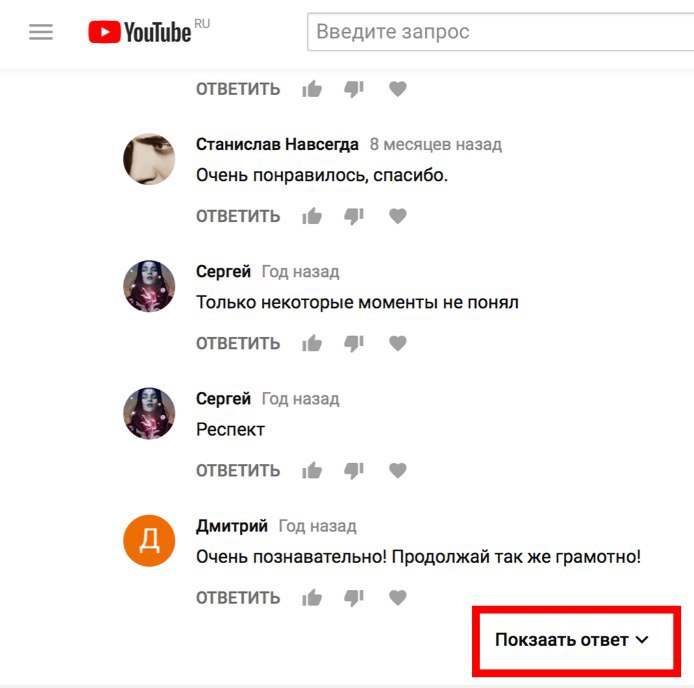Open Станислав Навсегда's profile avatar
This screenshot has width=694, height=688.
tap(149, 159)
